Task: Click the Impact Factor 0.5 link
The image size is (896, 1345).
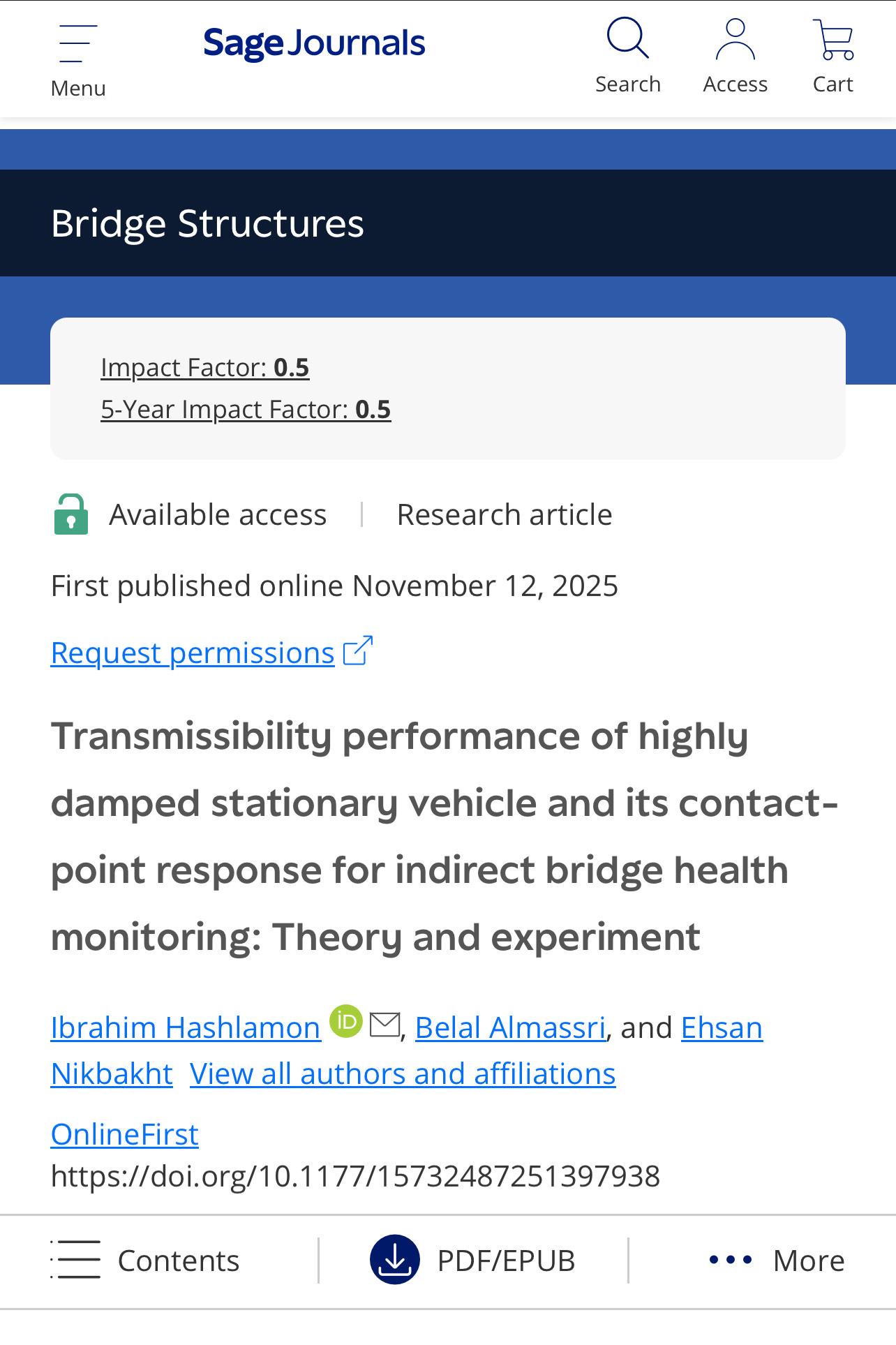Action: click(204, 368)
